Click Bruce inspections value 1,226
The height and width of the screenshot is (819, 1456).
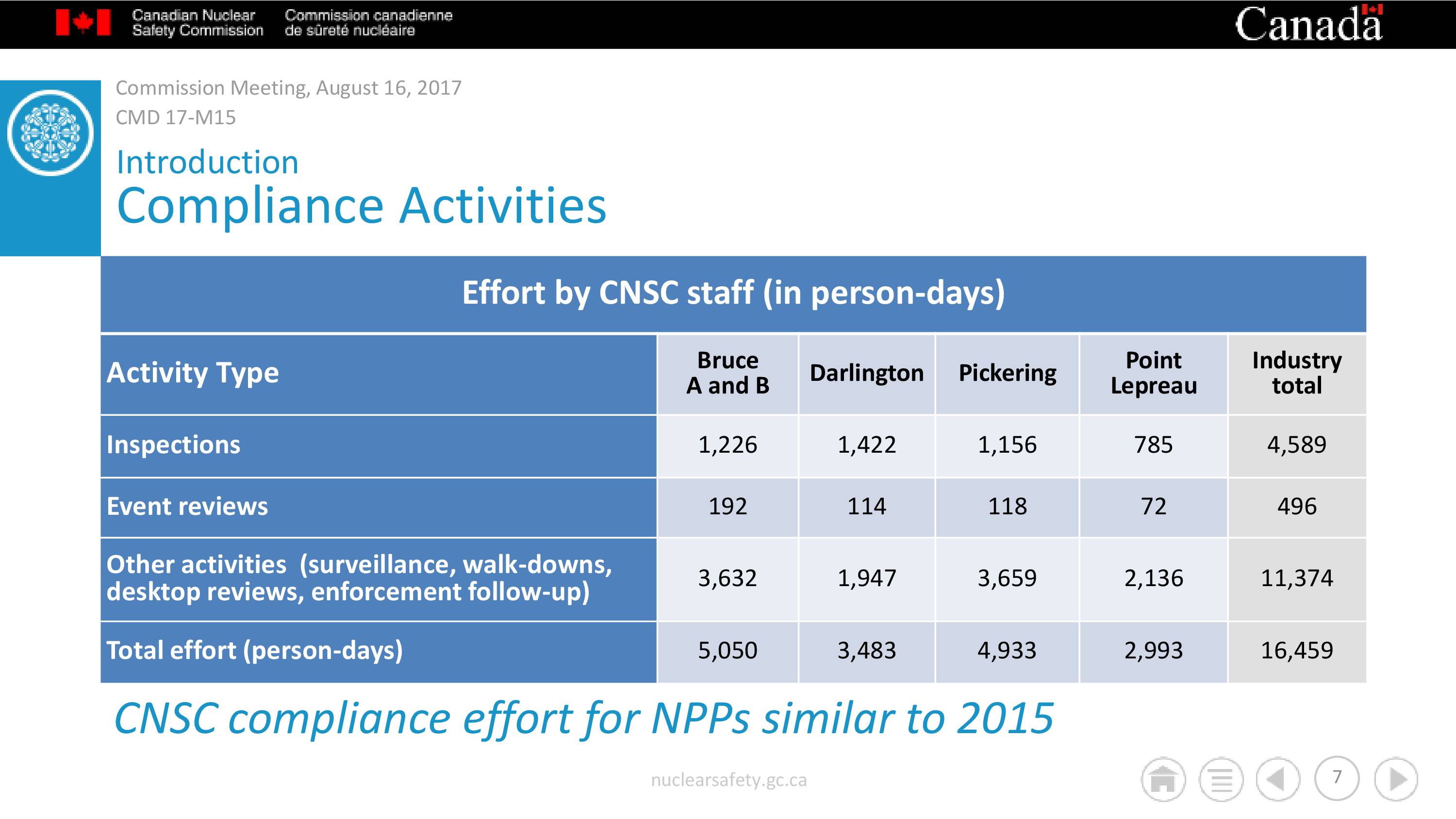click(x=728, y=445)
